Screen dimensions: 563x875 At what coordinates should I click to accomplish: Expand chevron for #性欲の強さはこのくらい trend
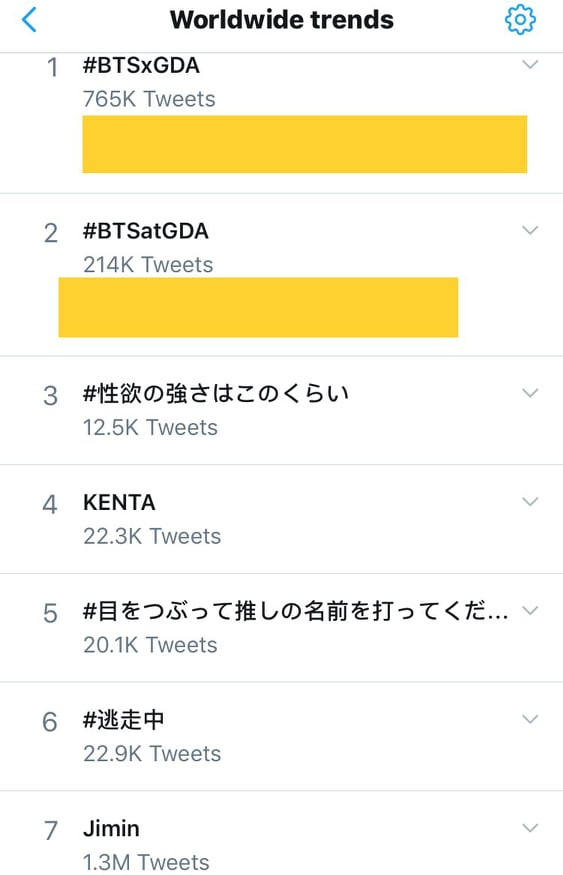pos(530,393)
